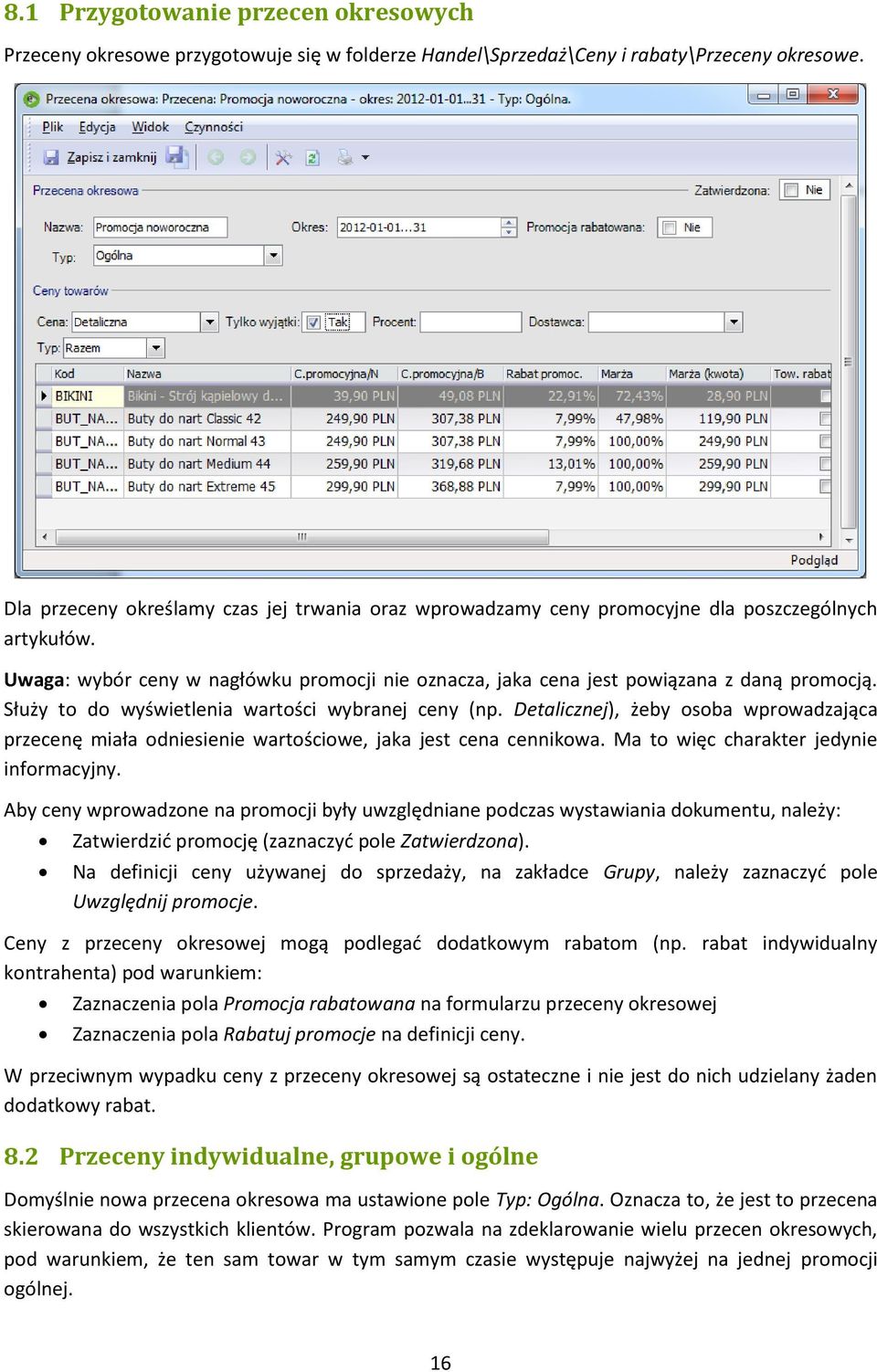Tick Tow. rabat checkbox for Medium 44 row
Image resolution: width=877 pixels, height=1372 pixels.
825,464
